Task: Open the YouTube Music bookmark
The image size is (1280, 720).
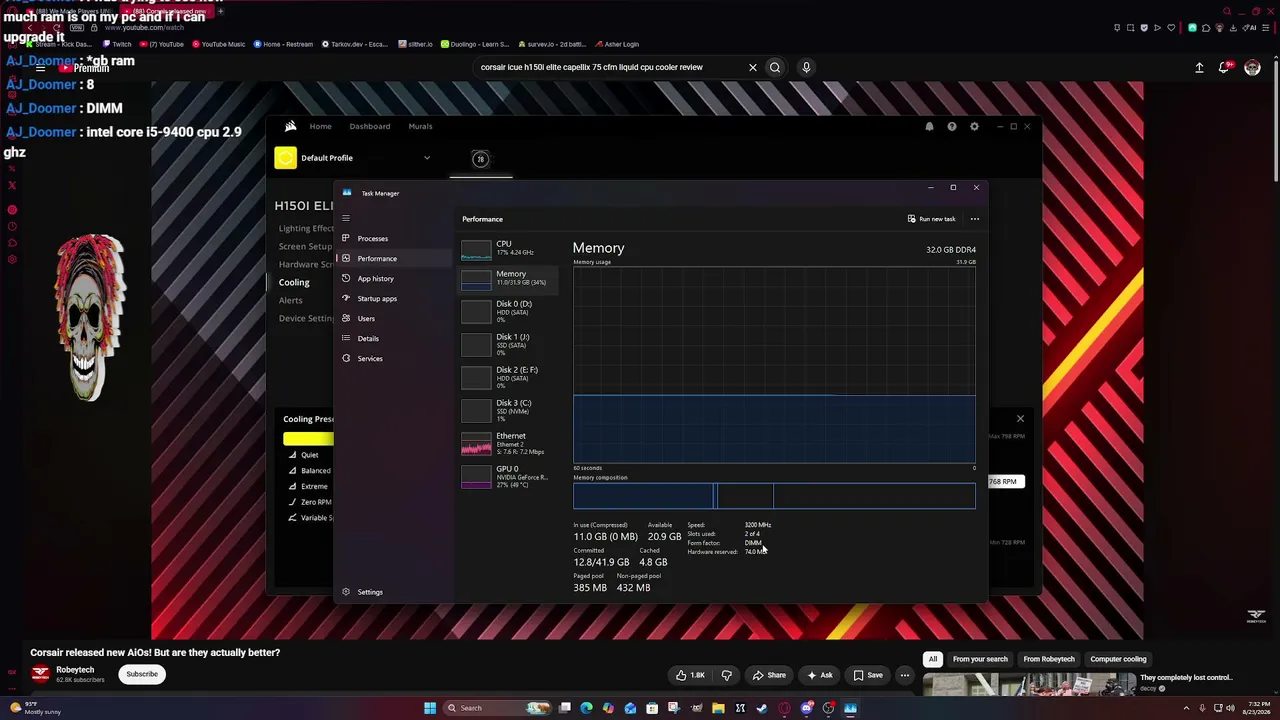Action: pyautogui.click(x=218, y=44)
